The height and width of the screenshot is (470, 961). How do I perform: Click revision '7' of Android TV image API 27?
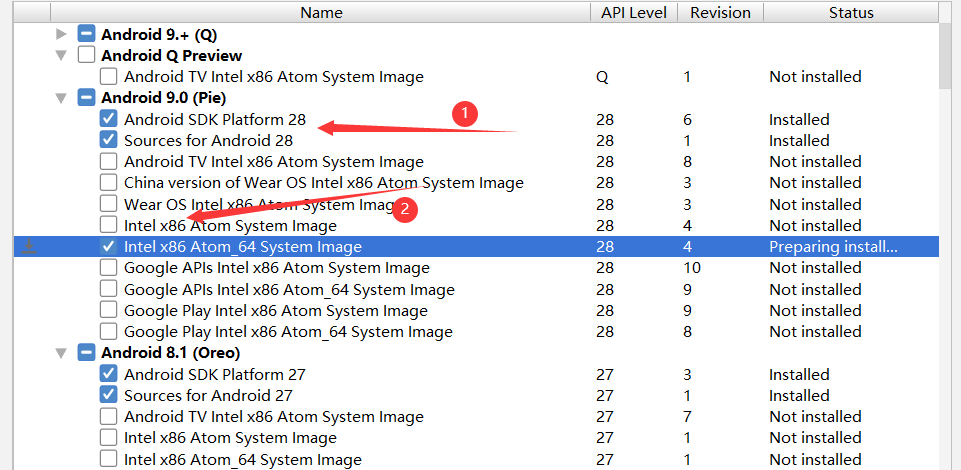click(x=687, y=417)
